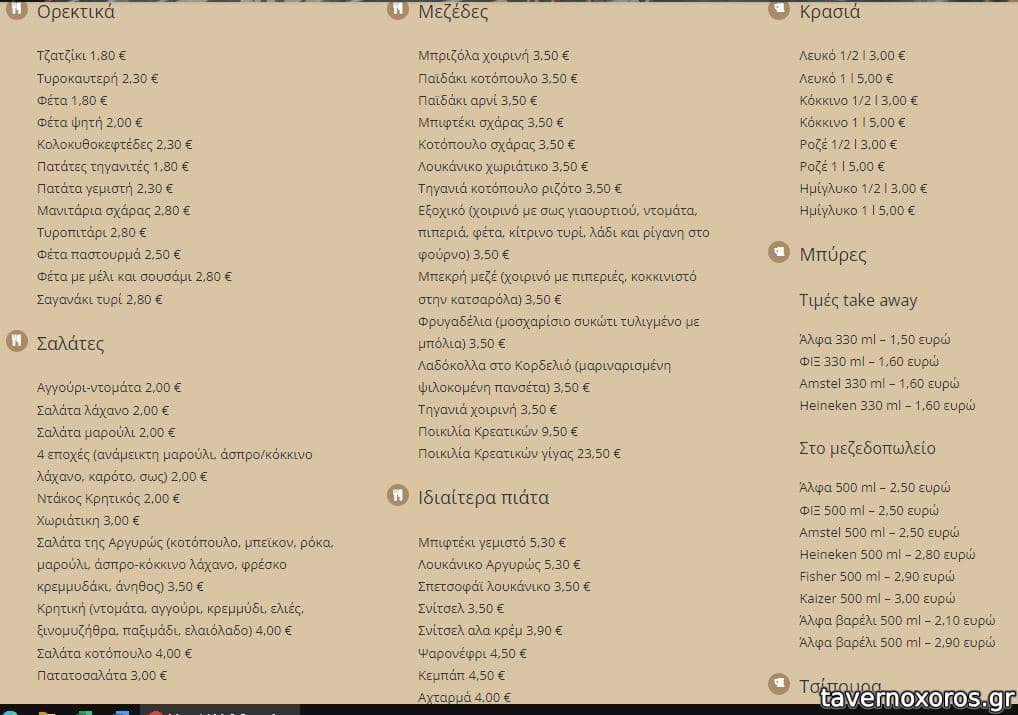Click the Τζατζίκι 1,80 € menu item
The image size is (1018, 715).
click(88, 56)
